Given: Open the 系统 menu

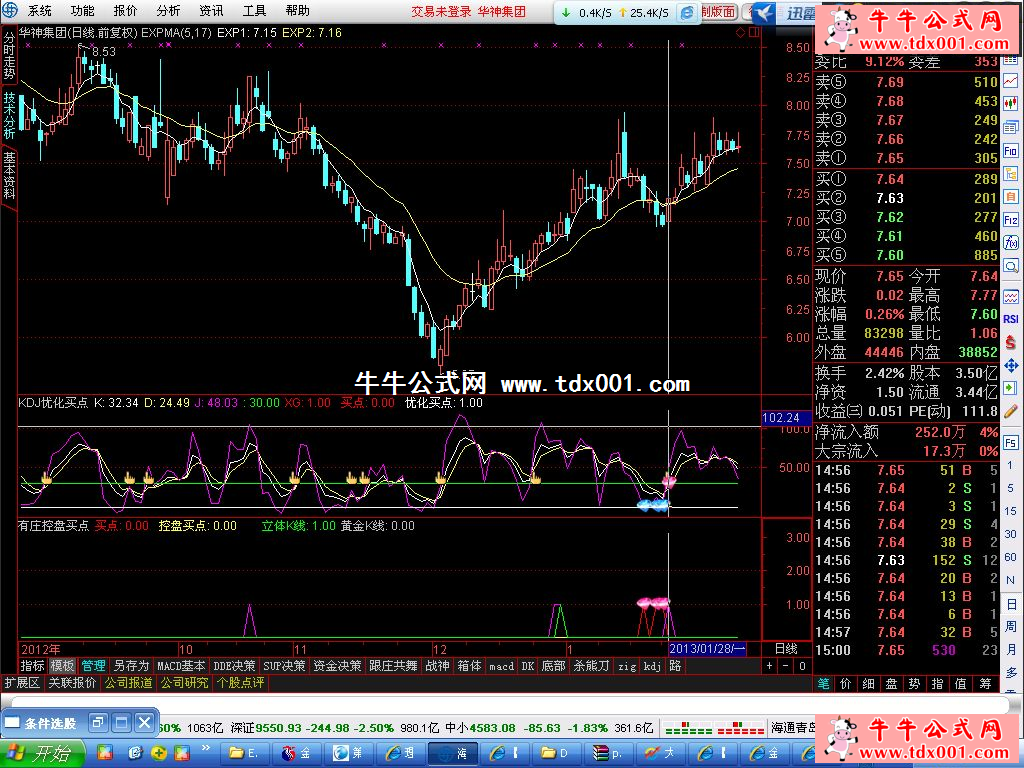Looking at the screenshot, I should tap(39, 11).
